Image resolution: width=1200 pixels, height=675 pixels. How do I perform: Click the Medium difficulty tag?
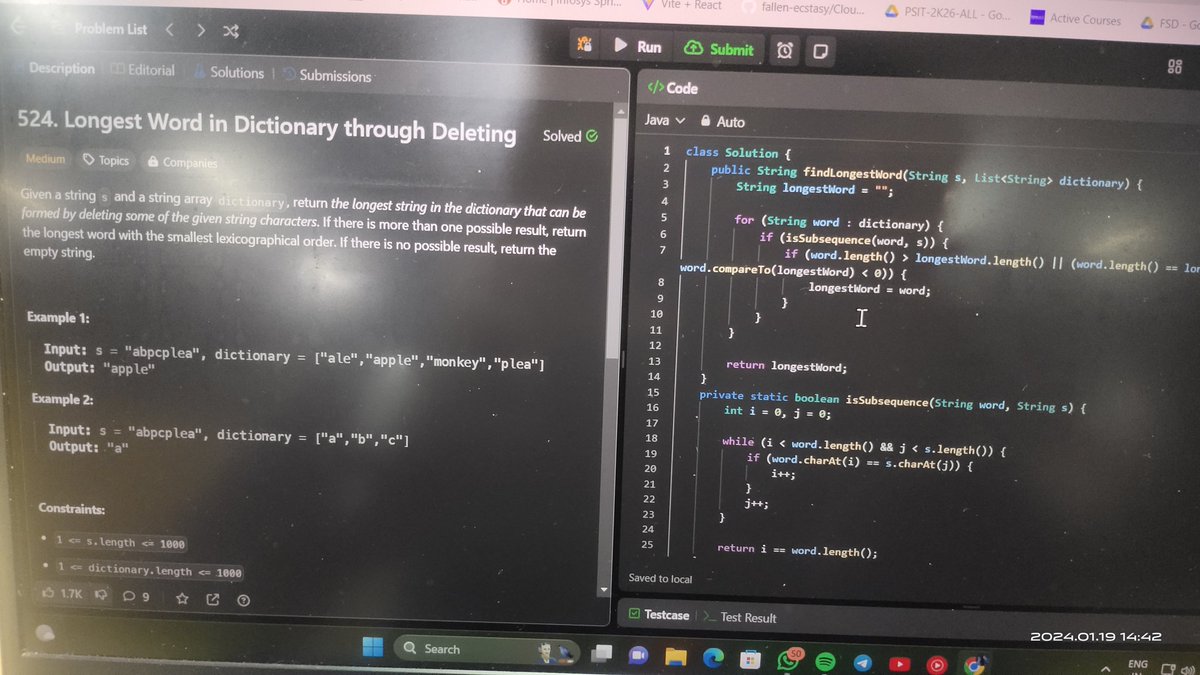45,158
